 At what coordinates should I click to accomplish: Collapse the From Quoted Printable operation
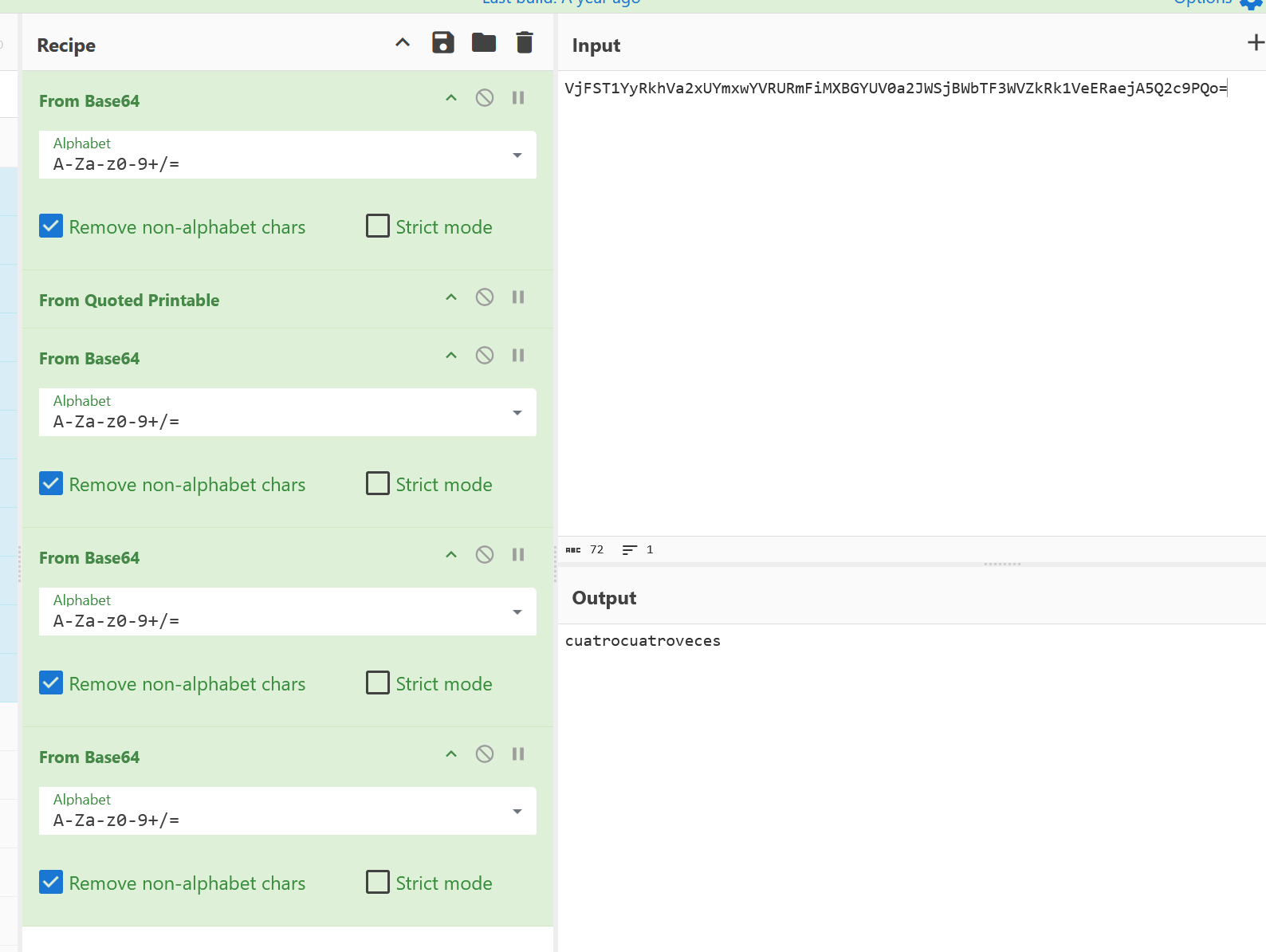[451, 297]
